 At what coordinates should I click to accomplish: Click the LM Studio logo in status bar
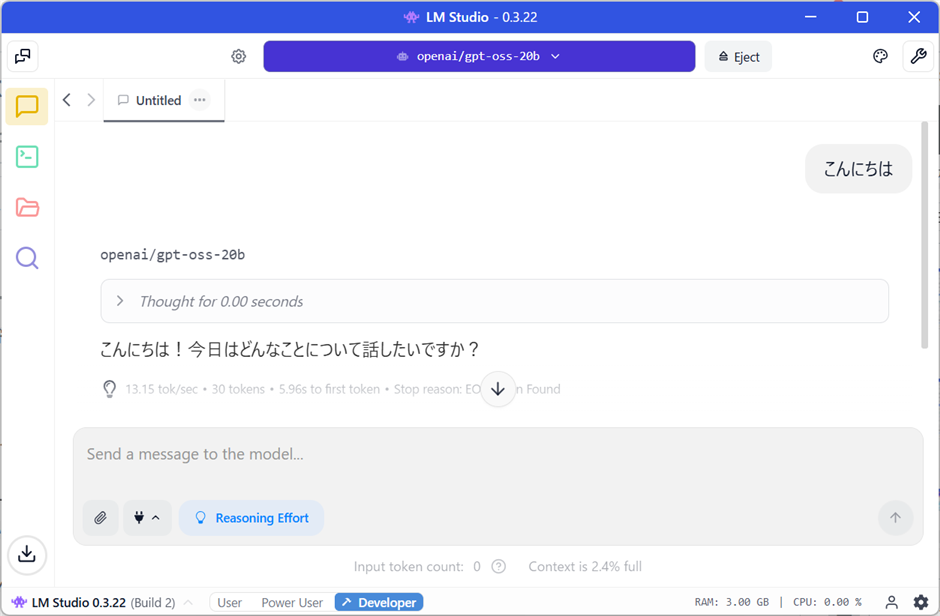point(19,602)
